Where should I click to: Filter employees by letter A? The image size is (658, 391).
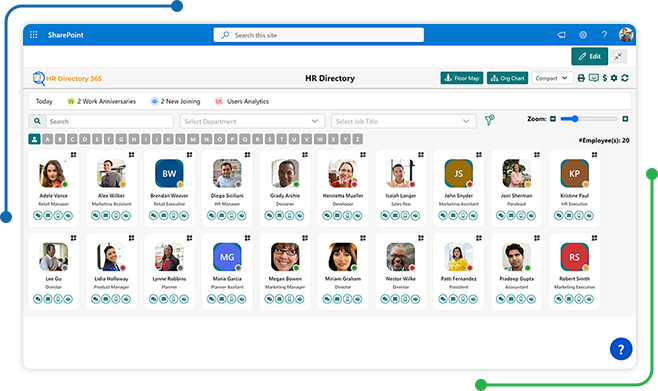click(x=47, y=139)
